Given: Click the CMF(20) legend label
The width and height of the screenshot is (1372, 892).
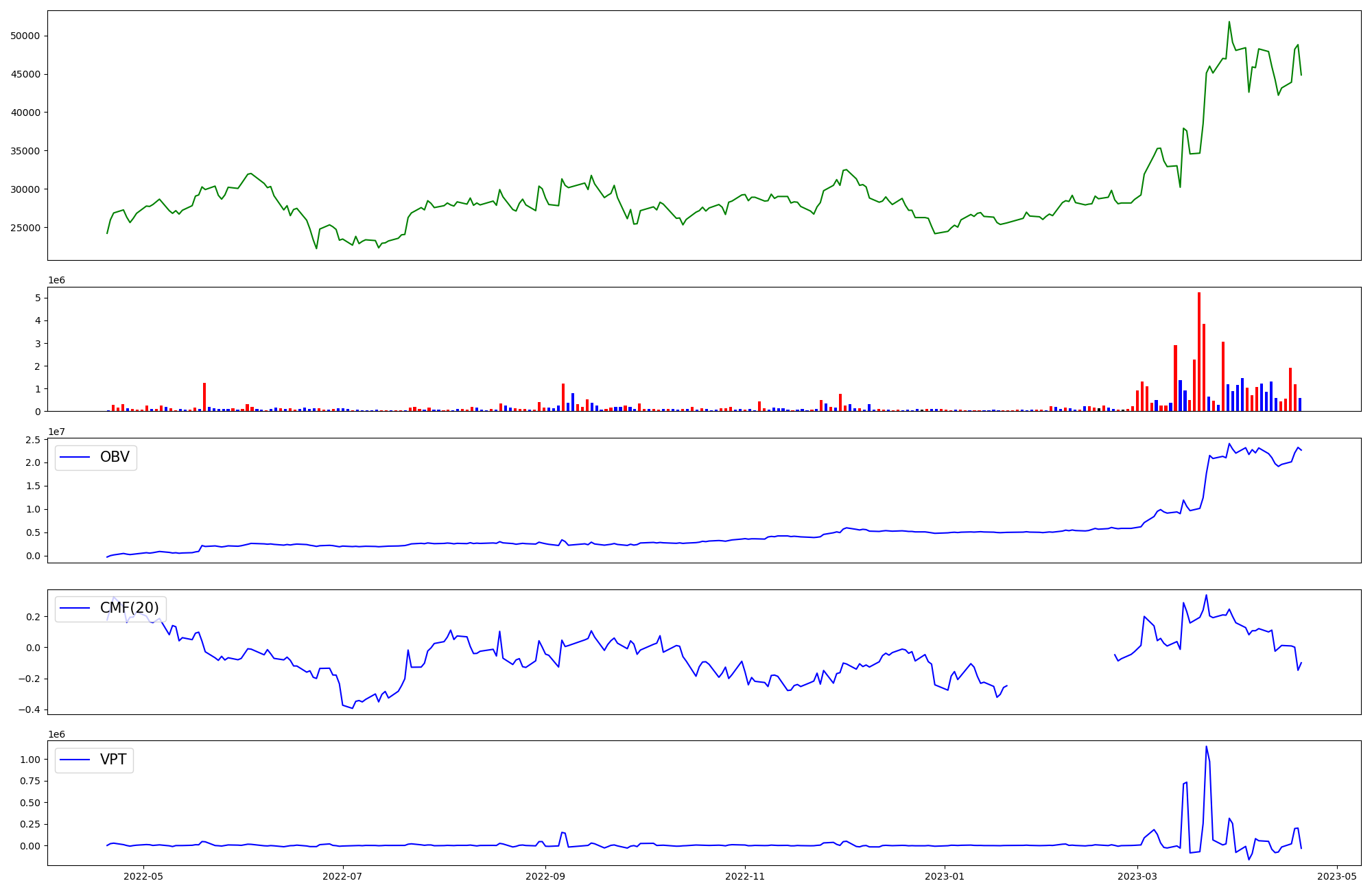Looking at the screenshot, I should pos(129,608).
